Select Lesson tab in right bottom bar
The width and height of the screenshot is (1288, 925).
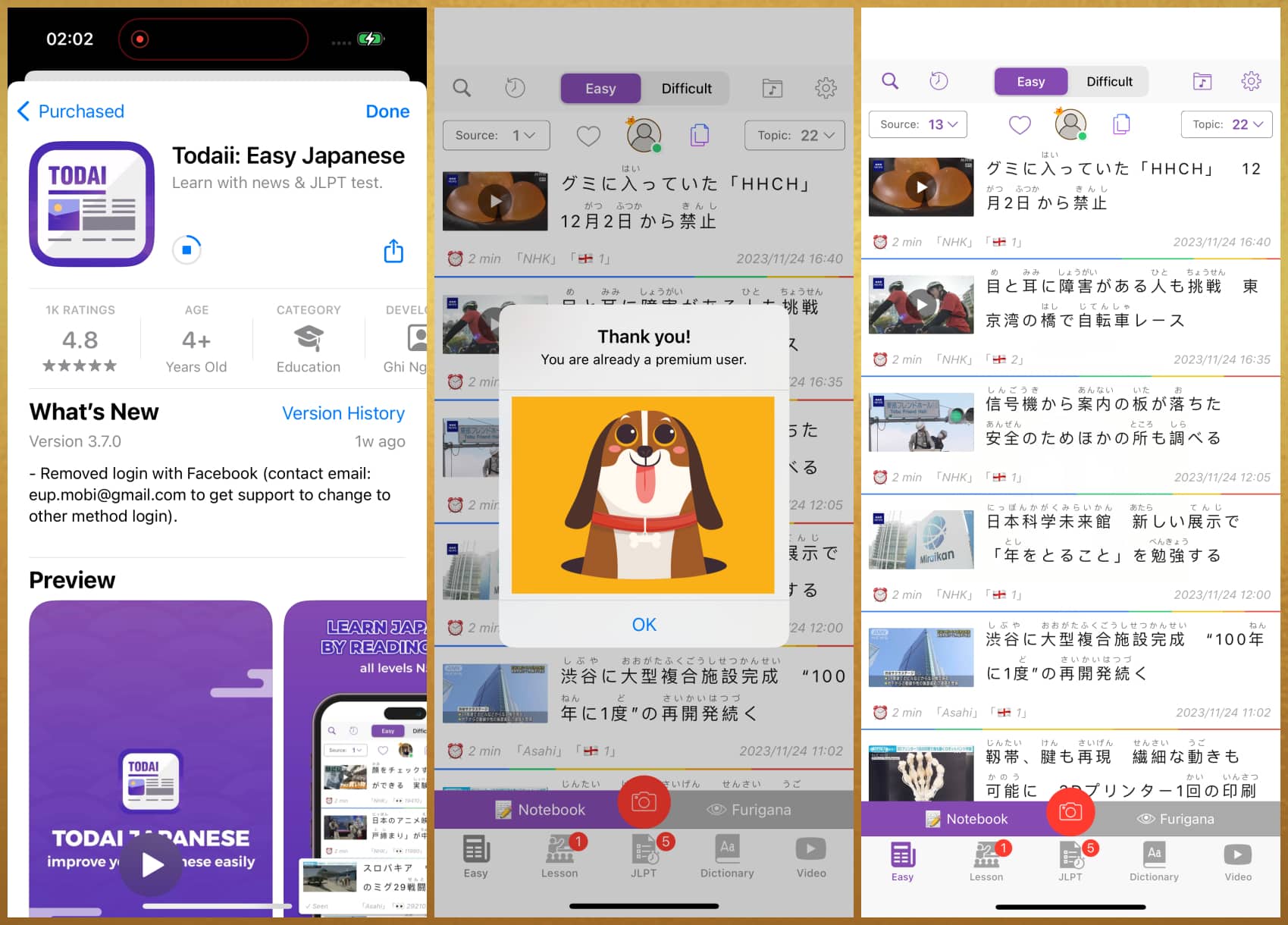[x=986, y=861]
